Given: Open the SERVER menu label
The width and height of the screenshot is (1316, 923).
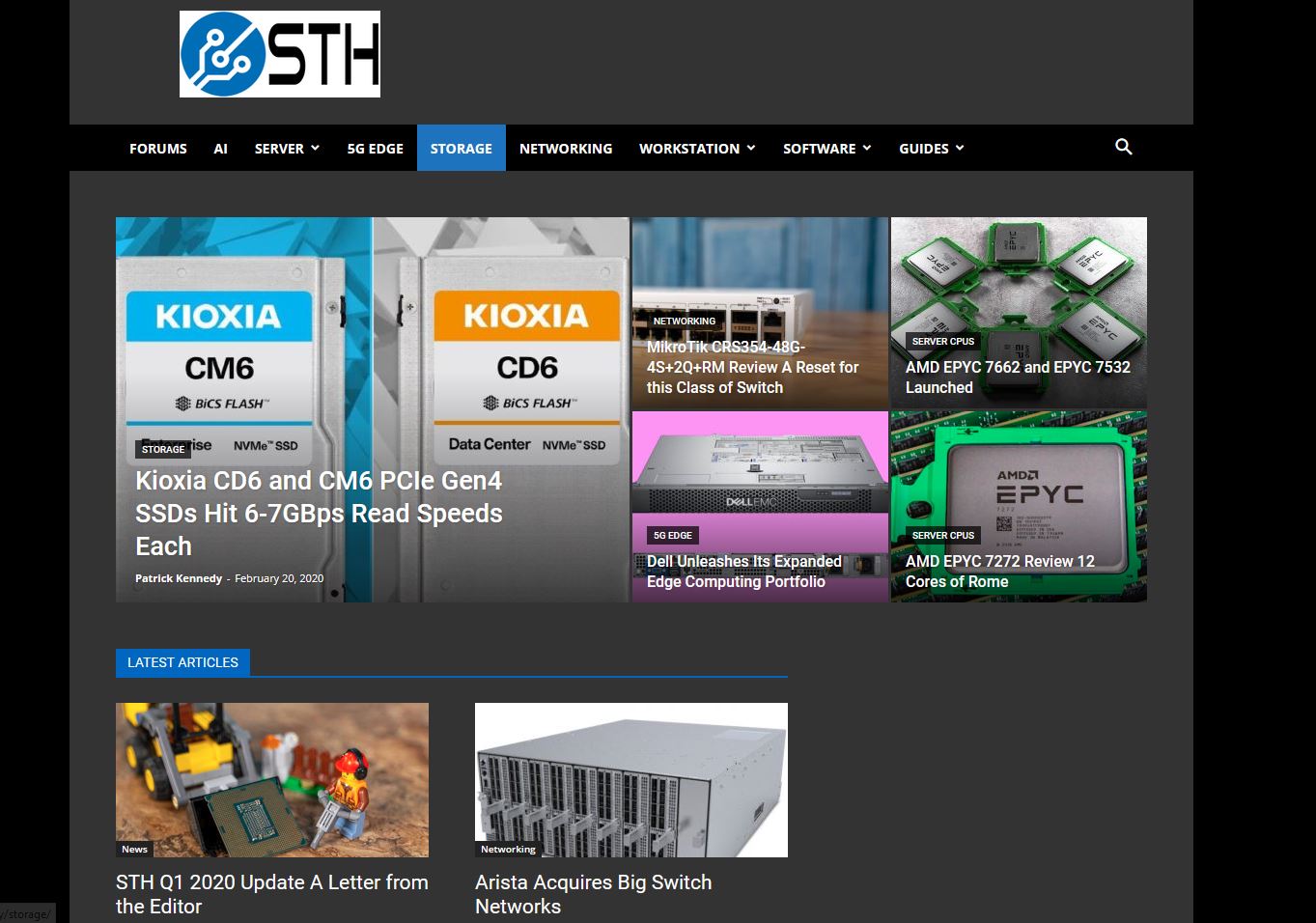Looking at the screenshot, I should pyautogui.click(x=279, y=149).
